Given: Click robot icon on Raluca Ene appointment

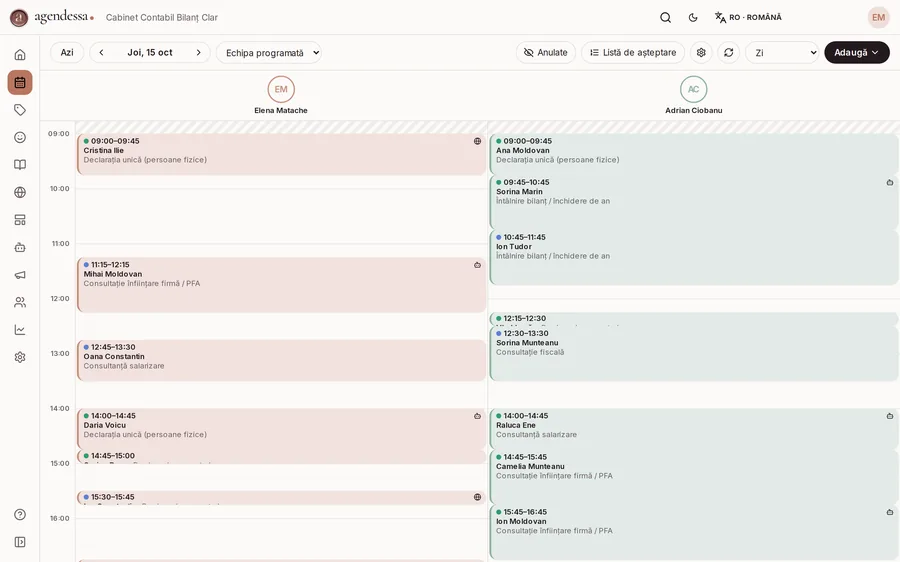Looking at the screenshot, I should 890,416.
